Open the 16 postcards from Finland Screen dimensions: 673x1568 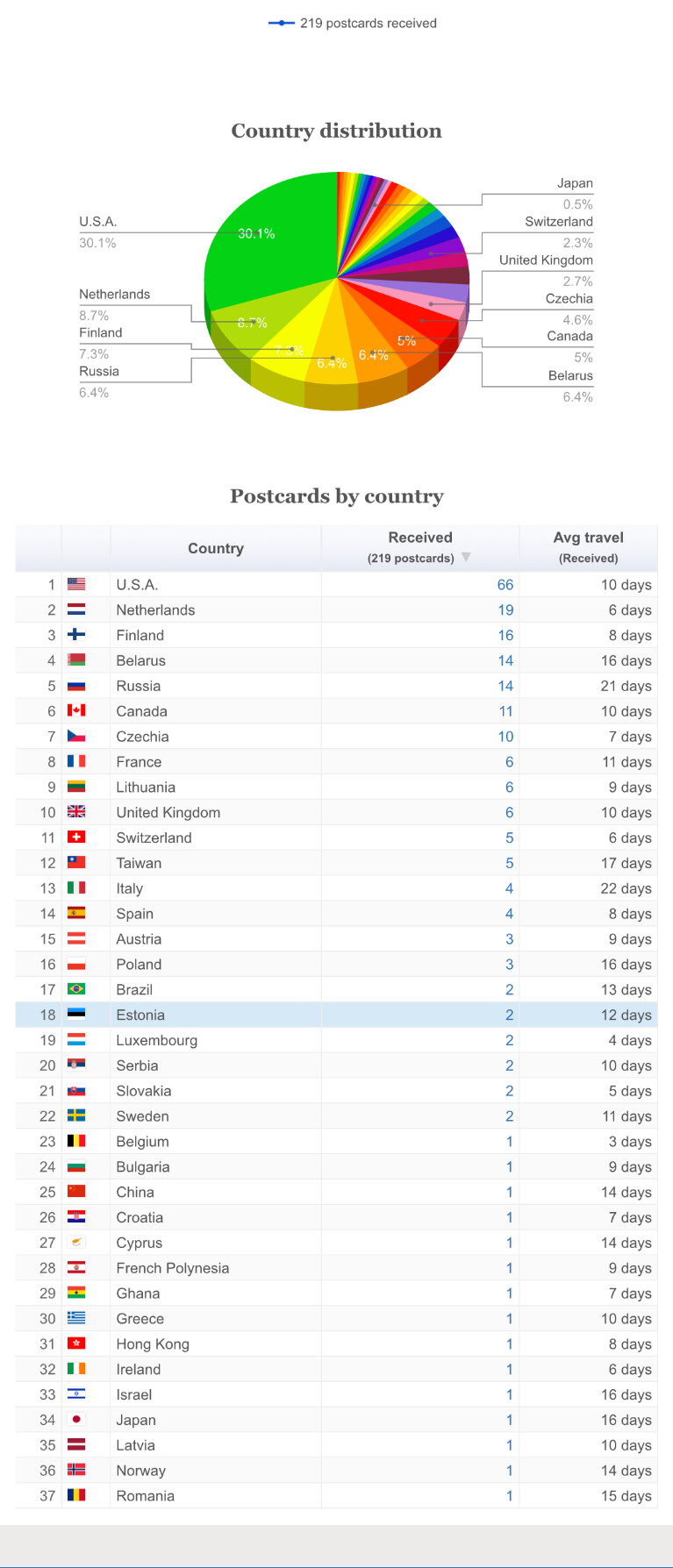pos(505,636)
